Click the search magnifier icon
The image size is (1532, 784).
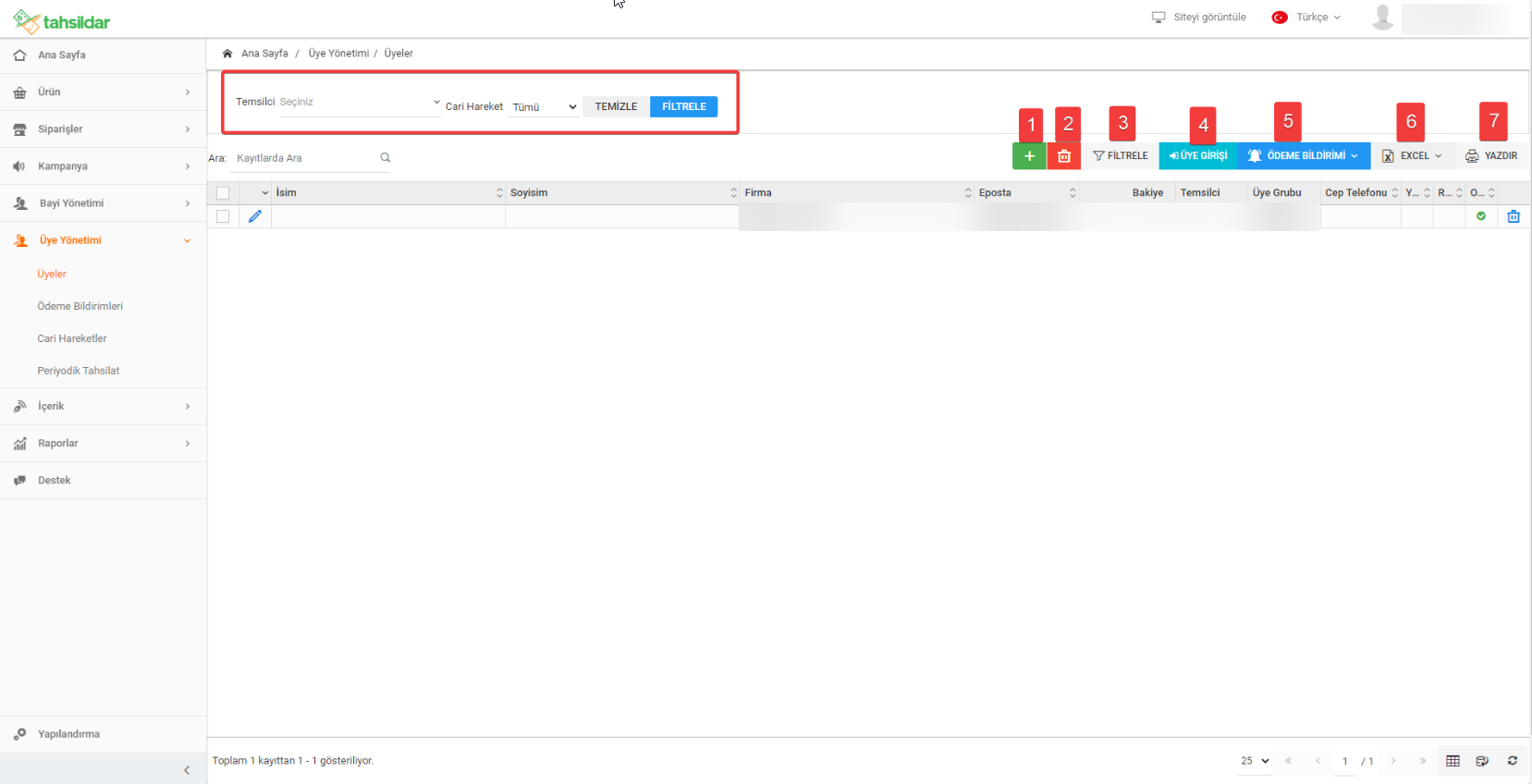[386, 158]
